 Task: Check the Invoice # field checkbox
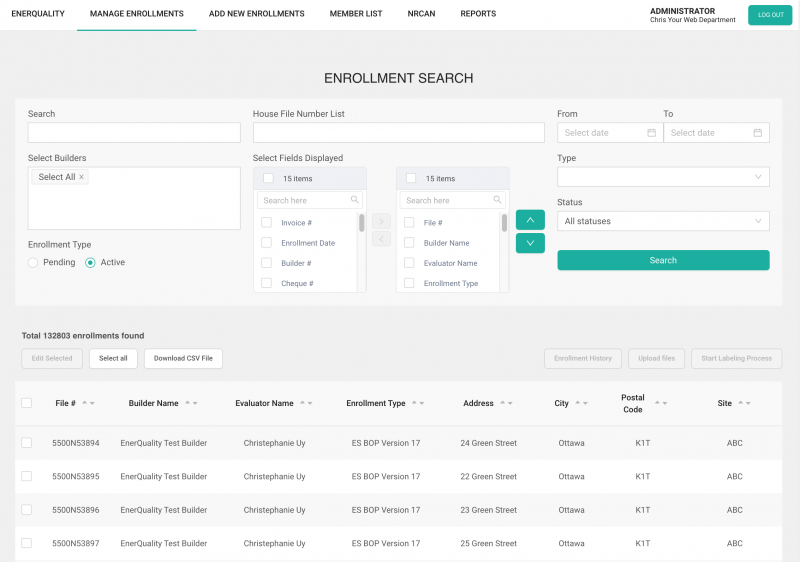[x=266, y=222]
